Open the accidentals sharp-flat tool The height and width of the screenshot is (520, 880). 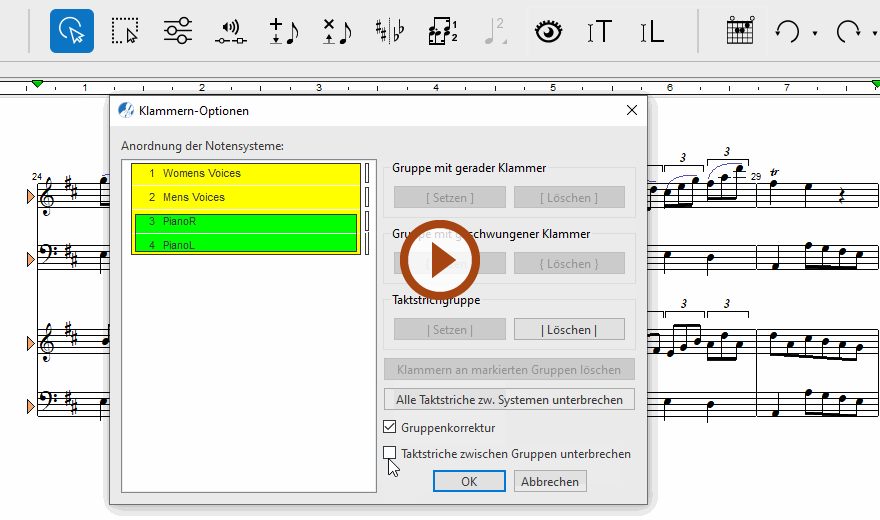pos(389,31)
